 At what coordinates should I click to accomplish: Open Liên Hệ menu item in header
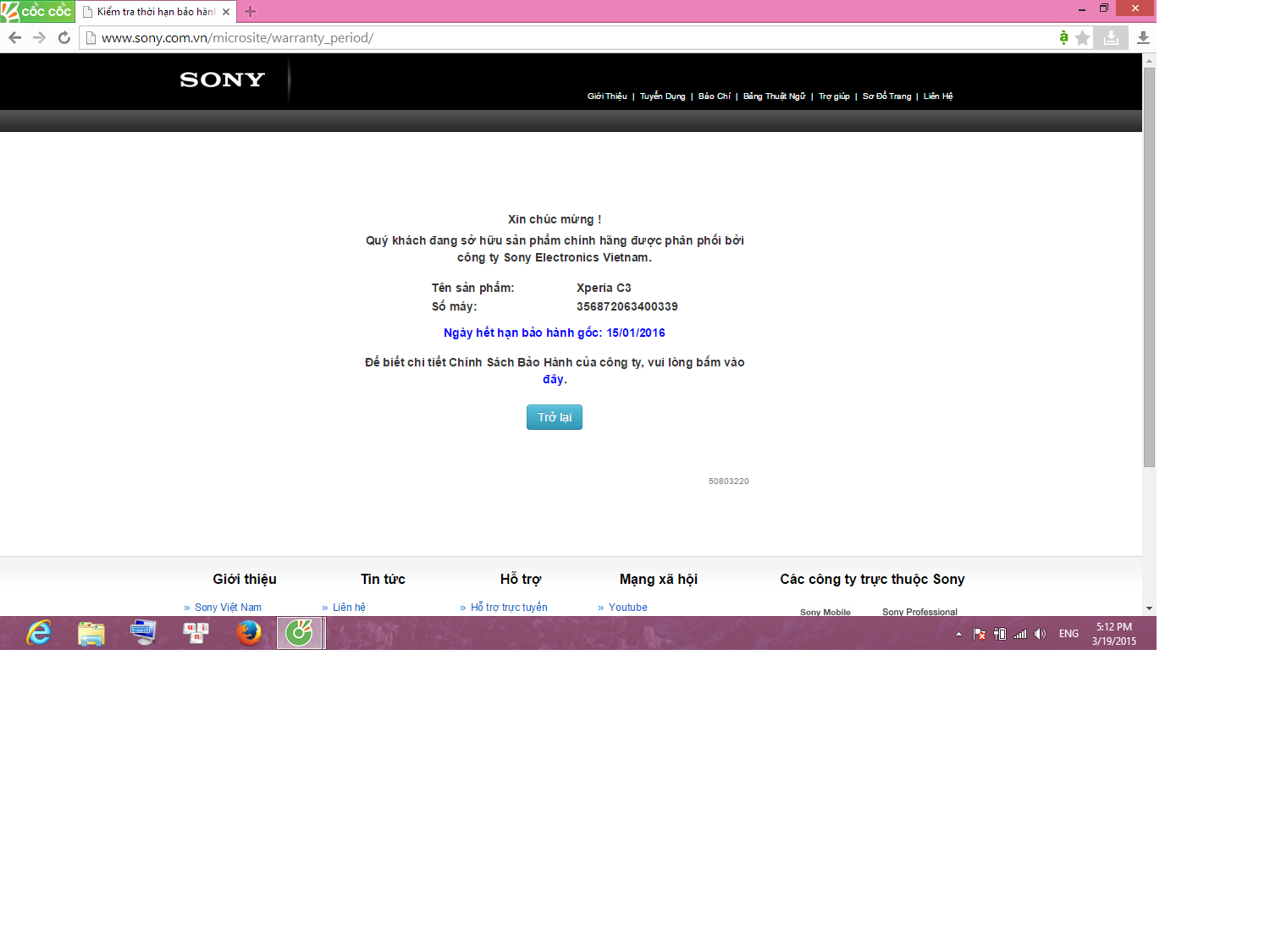(x=938, y=96)
